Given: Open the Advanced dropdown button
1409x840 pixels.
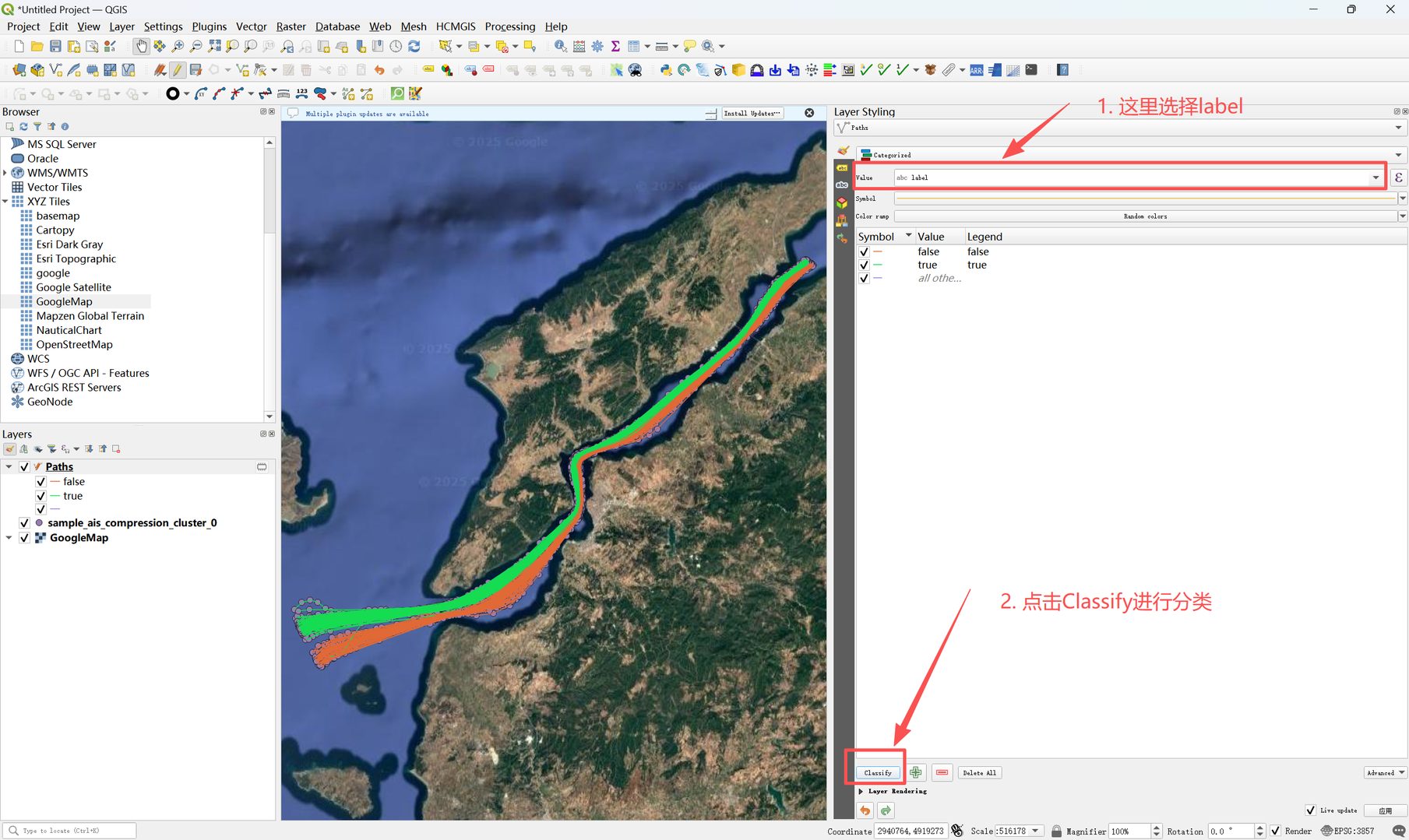Looking at the screenshot, I should tap(1385, 772).
